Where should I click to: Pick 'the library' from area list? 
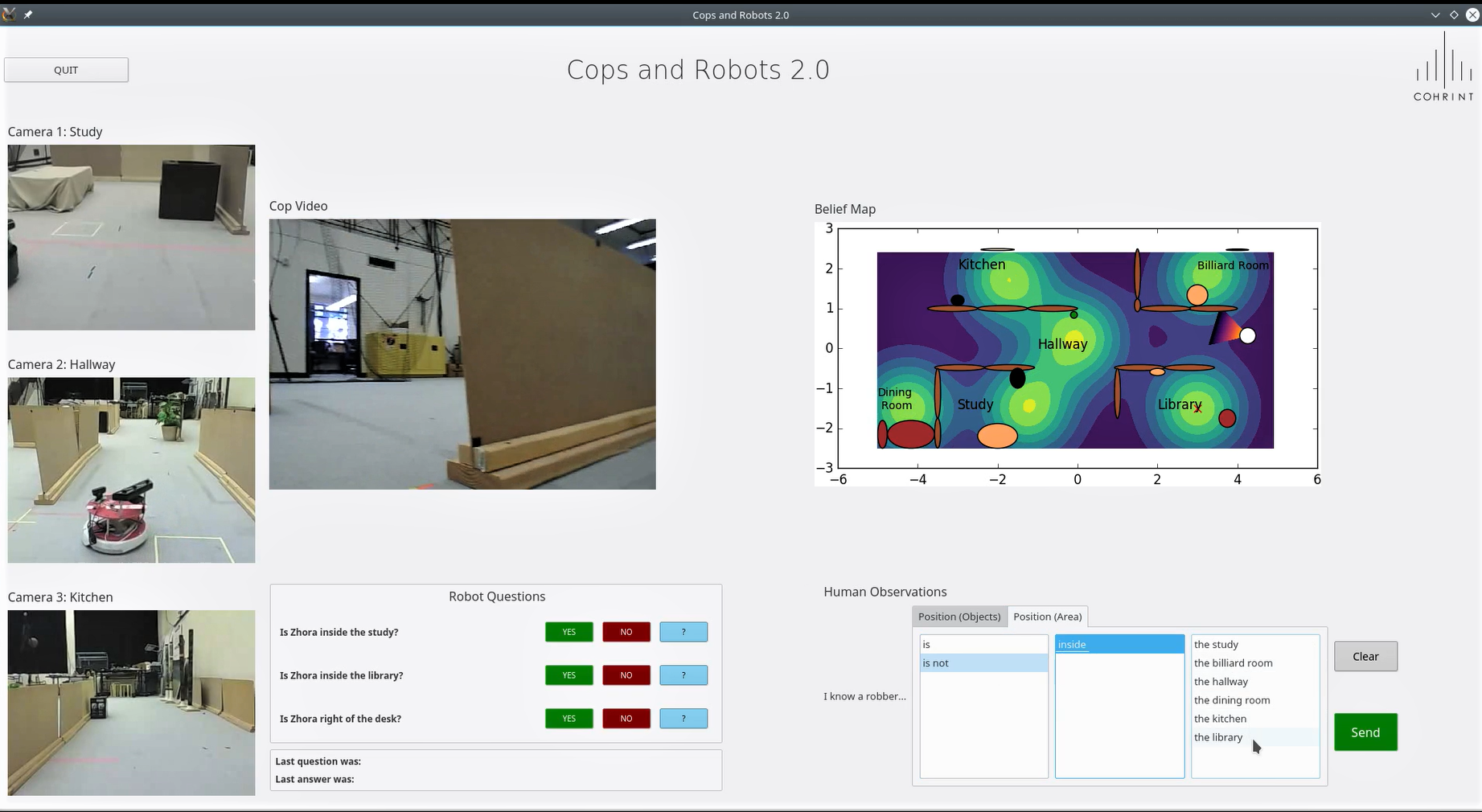click(x=1218, y=737)
